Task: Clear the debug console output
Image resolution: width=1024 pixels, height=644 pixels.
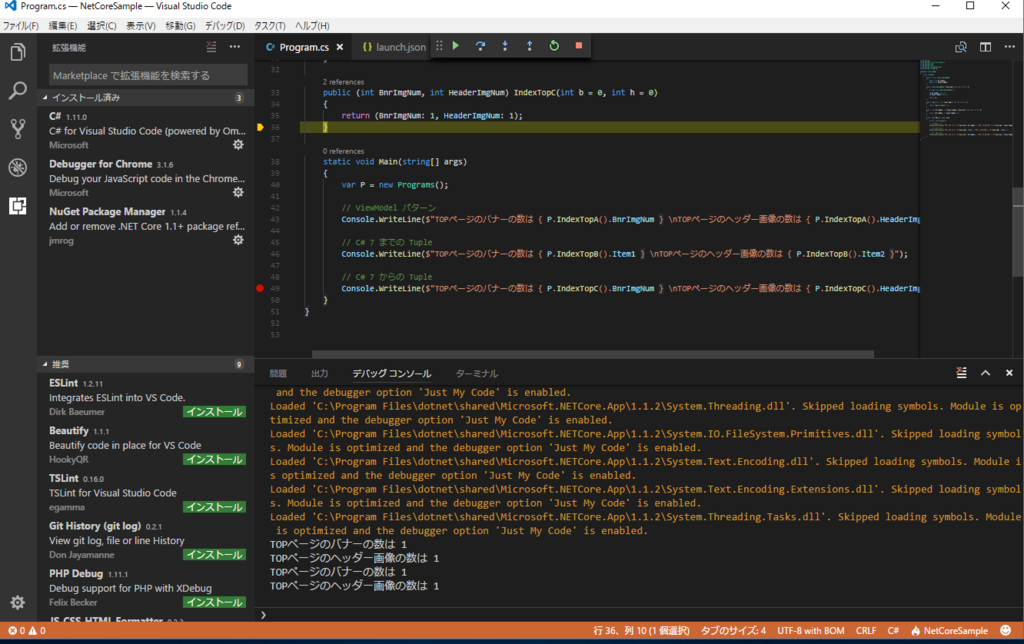Action: 961,373
